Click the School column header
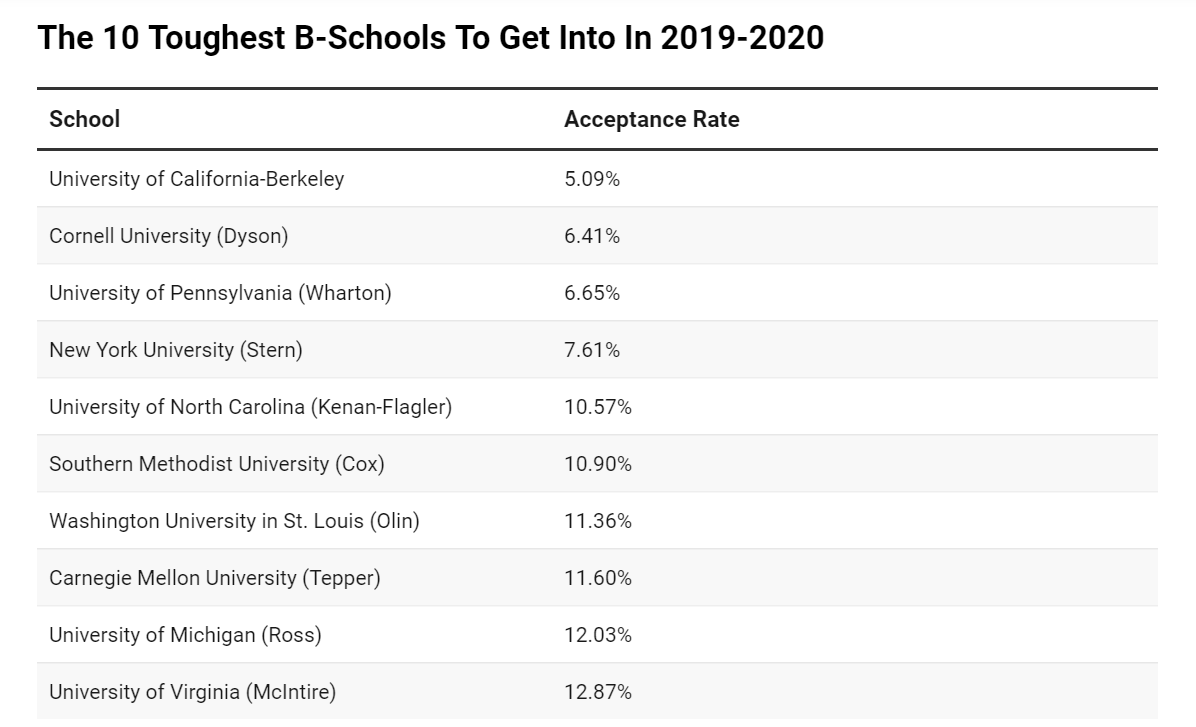Screen dimensions: 1196x727 tap(85, 119)
